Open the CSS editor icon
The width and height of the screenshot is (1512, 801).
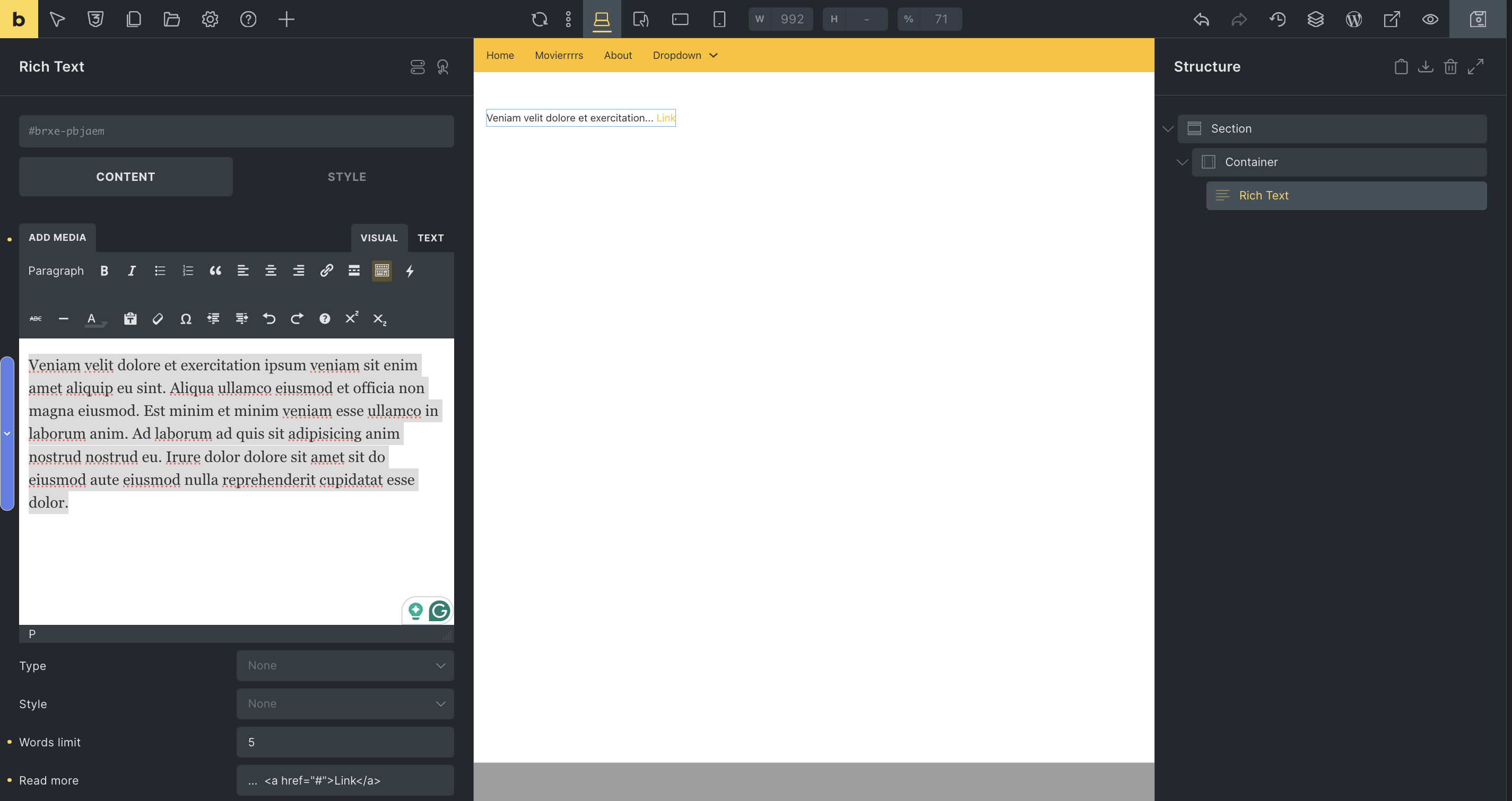(95, 20)
